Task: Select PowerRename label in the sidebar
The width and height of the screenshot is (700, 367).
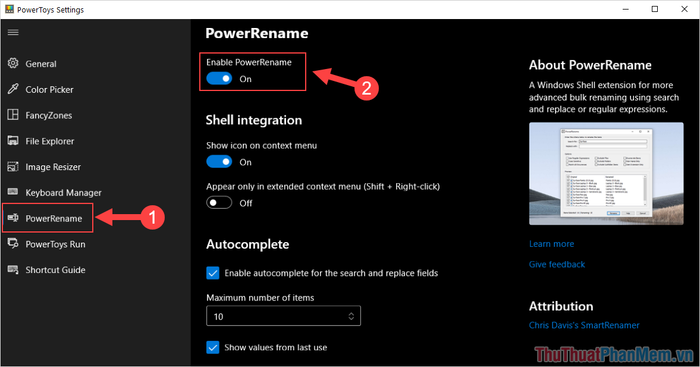Action: click(x=54, y=219)
